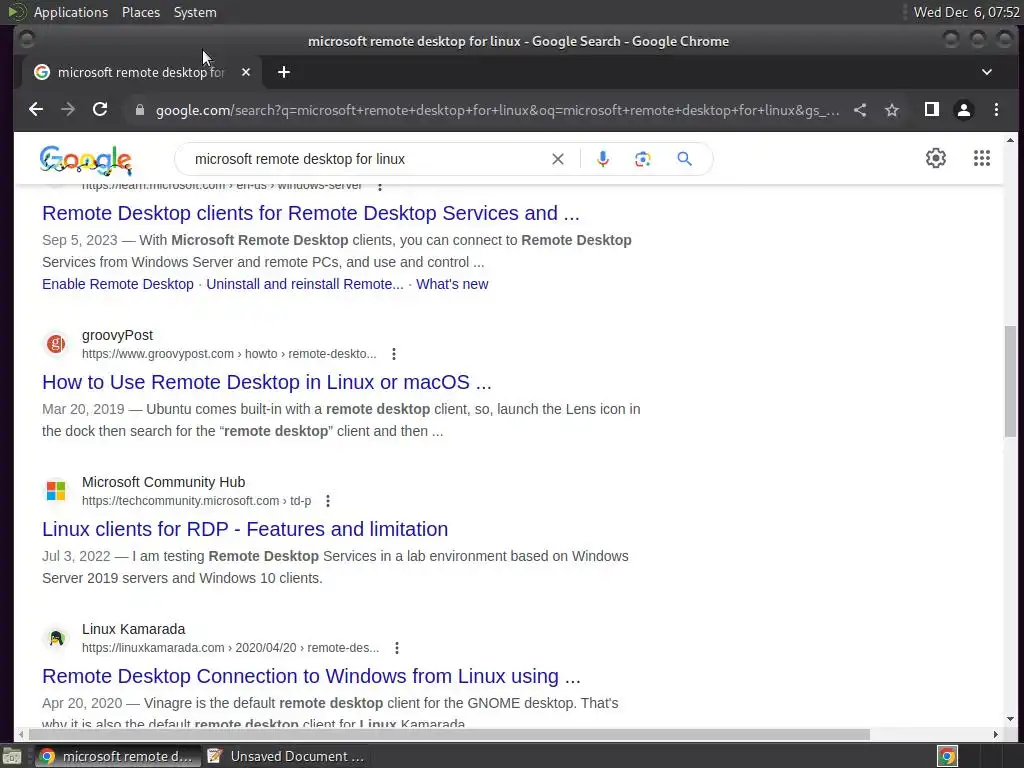Open more options for learn.microsoft.com result

point(380,186)
